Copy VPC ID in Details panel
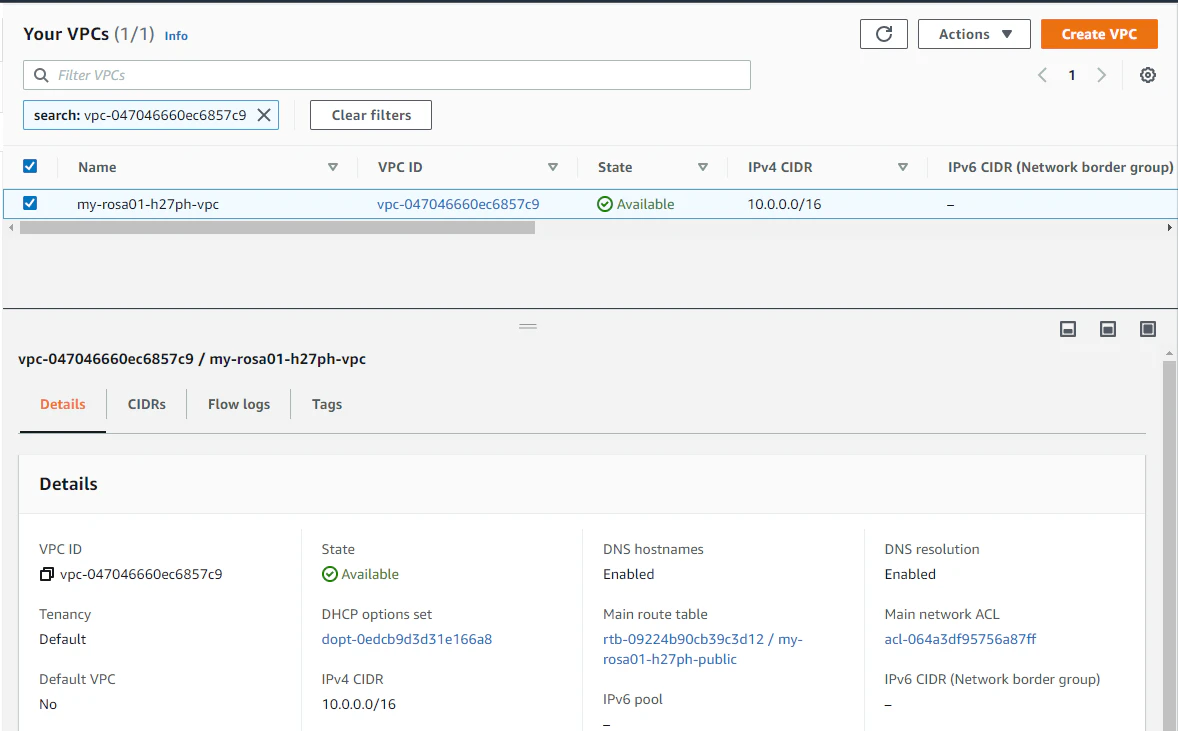Viewport: 1178px width, 731px height. point(47,574)
